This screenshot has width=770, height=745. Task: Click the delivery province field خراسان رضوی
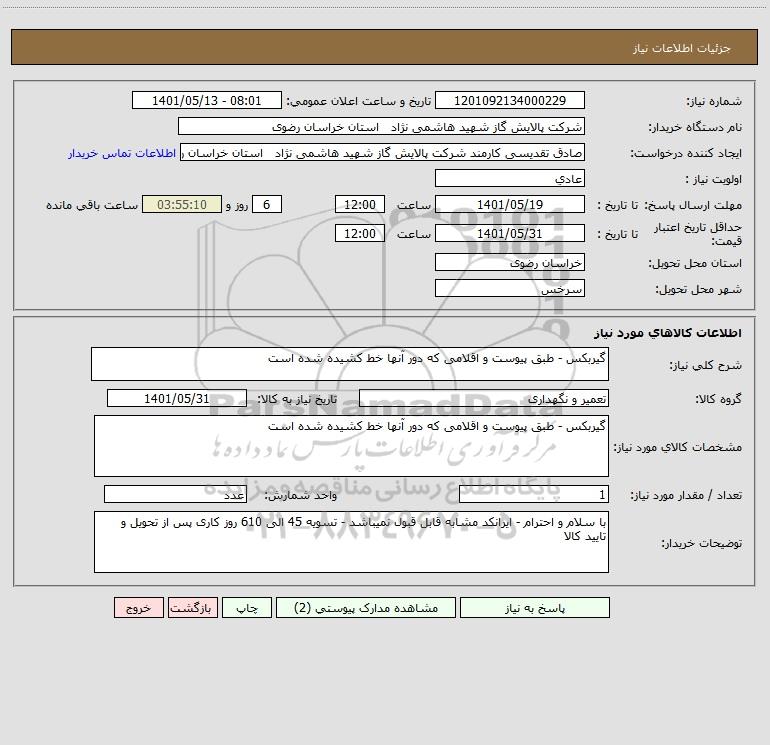pos(510,262)
